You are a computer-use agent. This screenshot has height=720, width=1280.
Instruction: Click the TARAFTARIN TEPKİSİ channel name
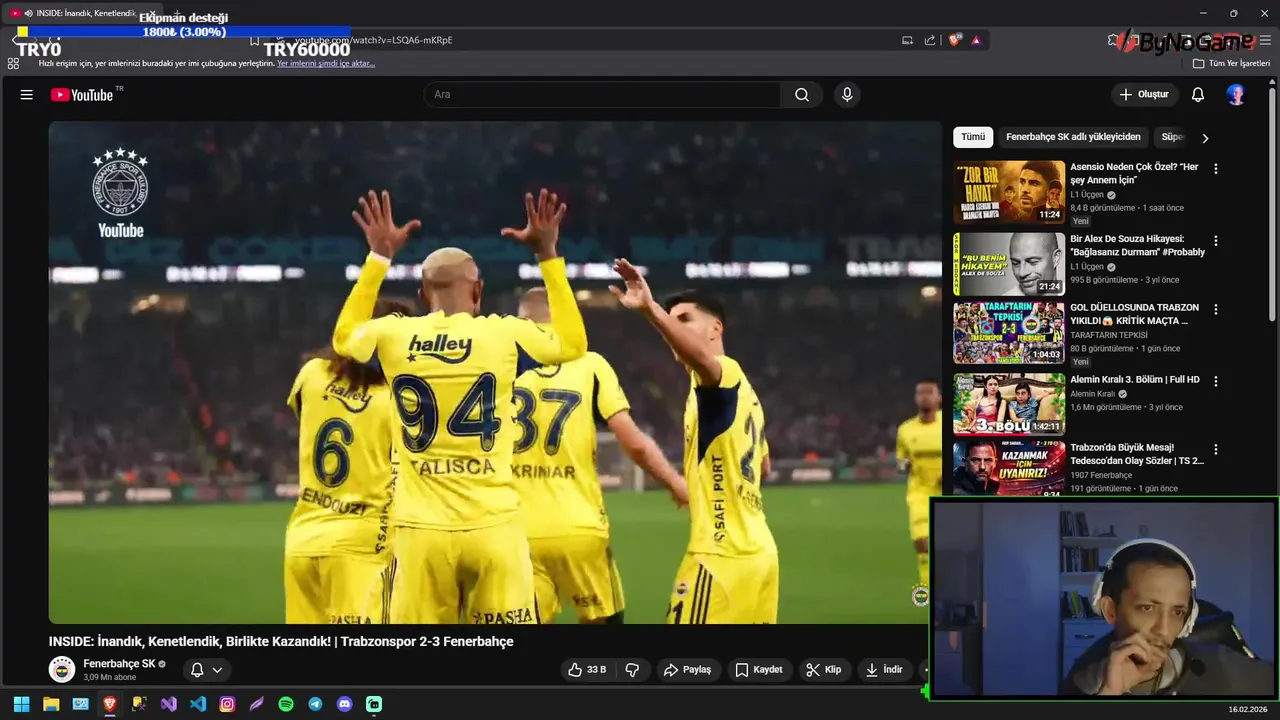[x=1109, y=335]
